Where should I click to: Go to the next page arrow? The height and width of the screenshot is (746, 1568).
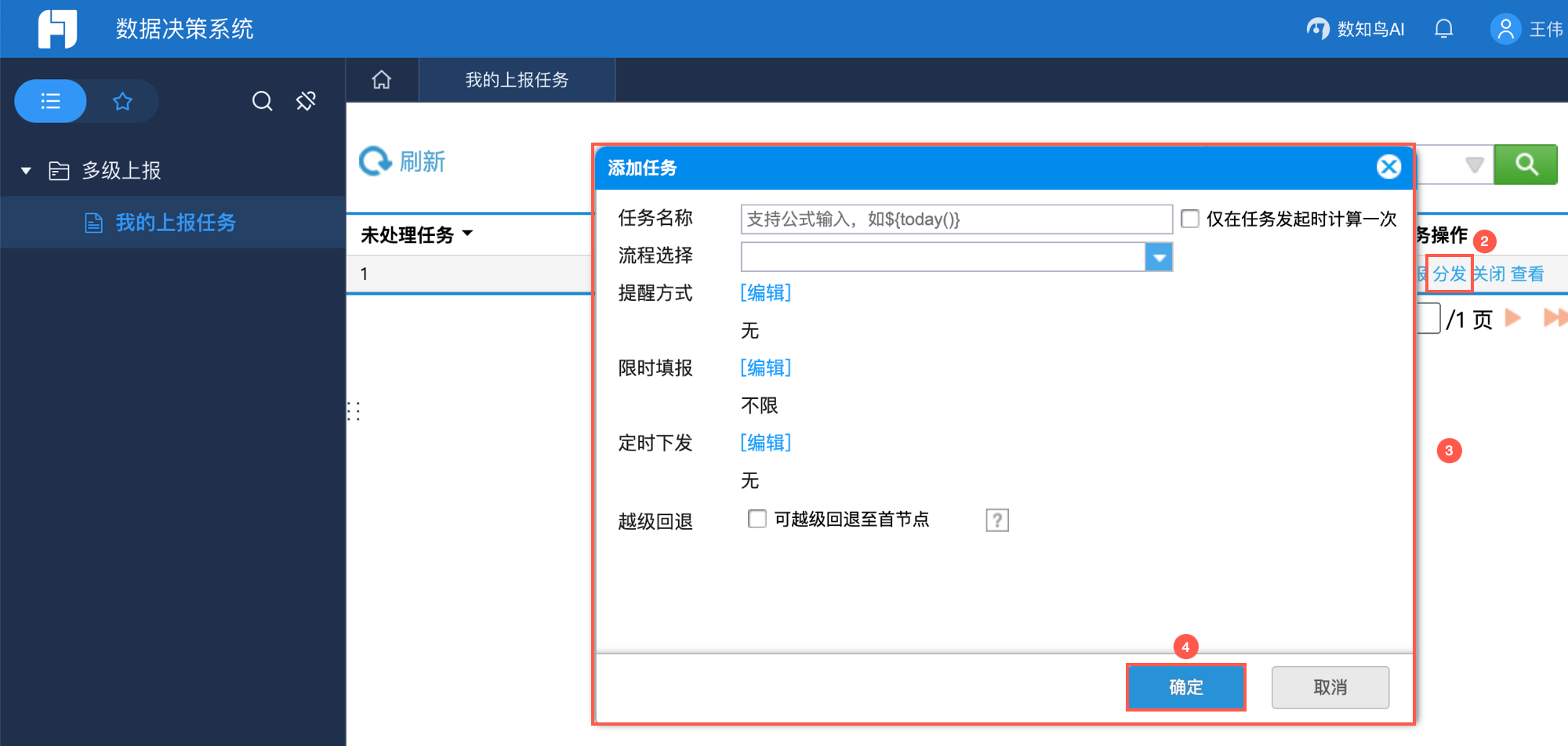(x=1513, y=317)
